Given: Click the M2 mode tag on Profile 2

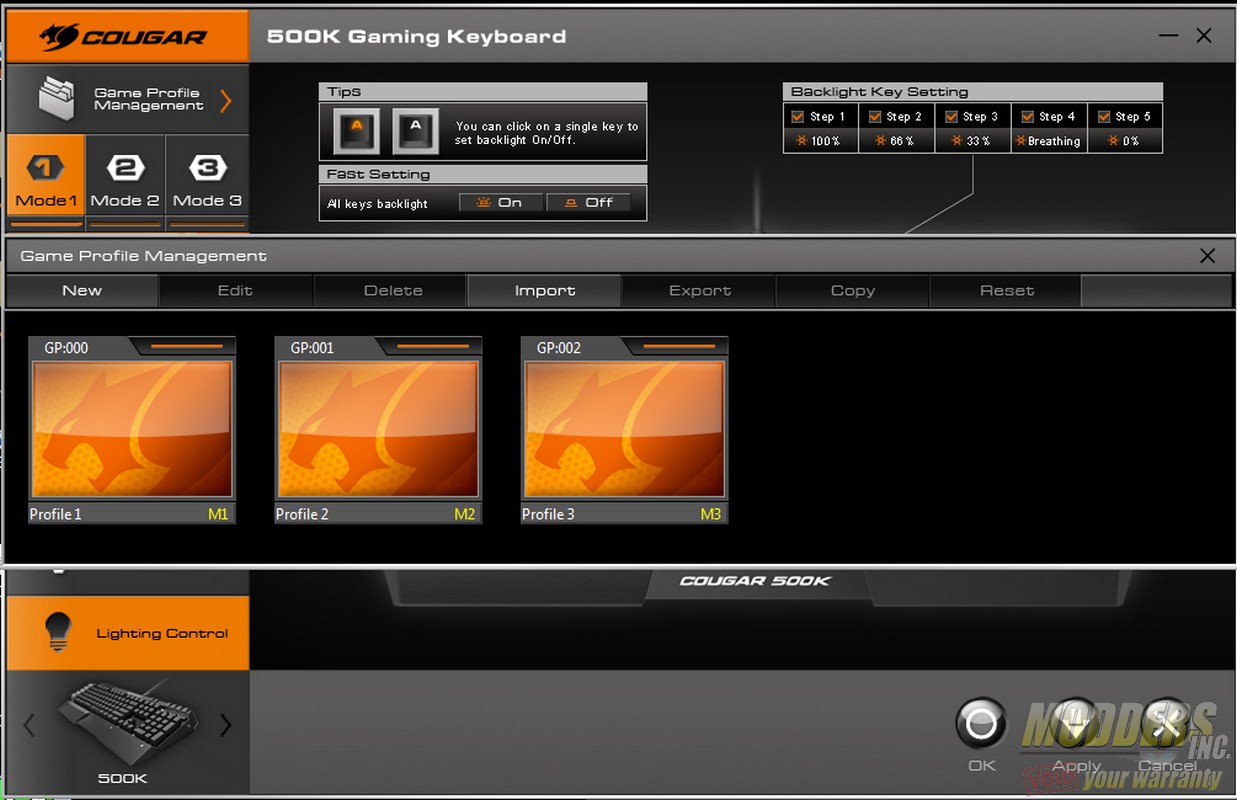Looking at the screenshot, I should pos(464,514).
